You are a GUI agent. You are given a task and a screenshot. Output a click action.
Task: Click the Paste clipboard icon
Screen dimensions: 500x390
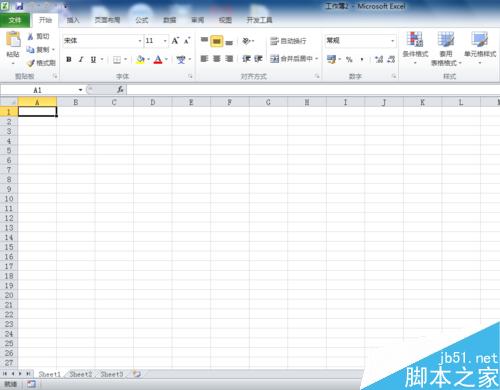coord(13,39)
